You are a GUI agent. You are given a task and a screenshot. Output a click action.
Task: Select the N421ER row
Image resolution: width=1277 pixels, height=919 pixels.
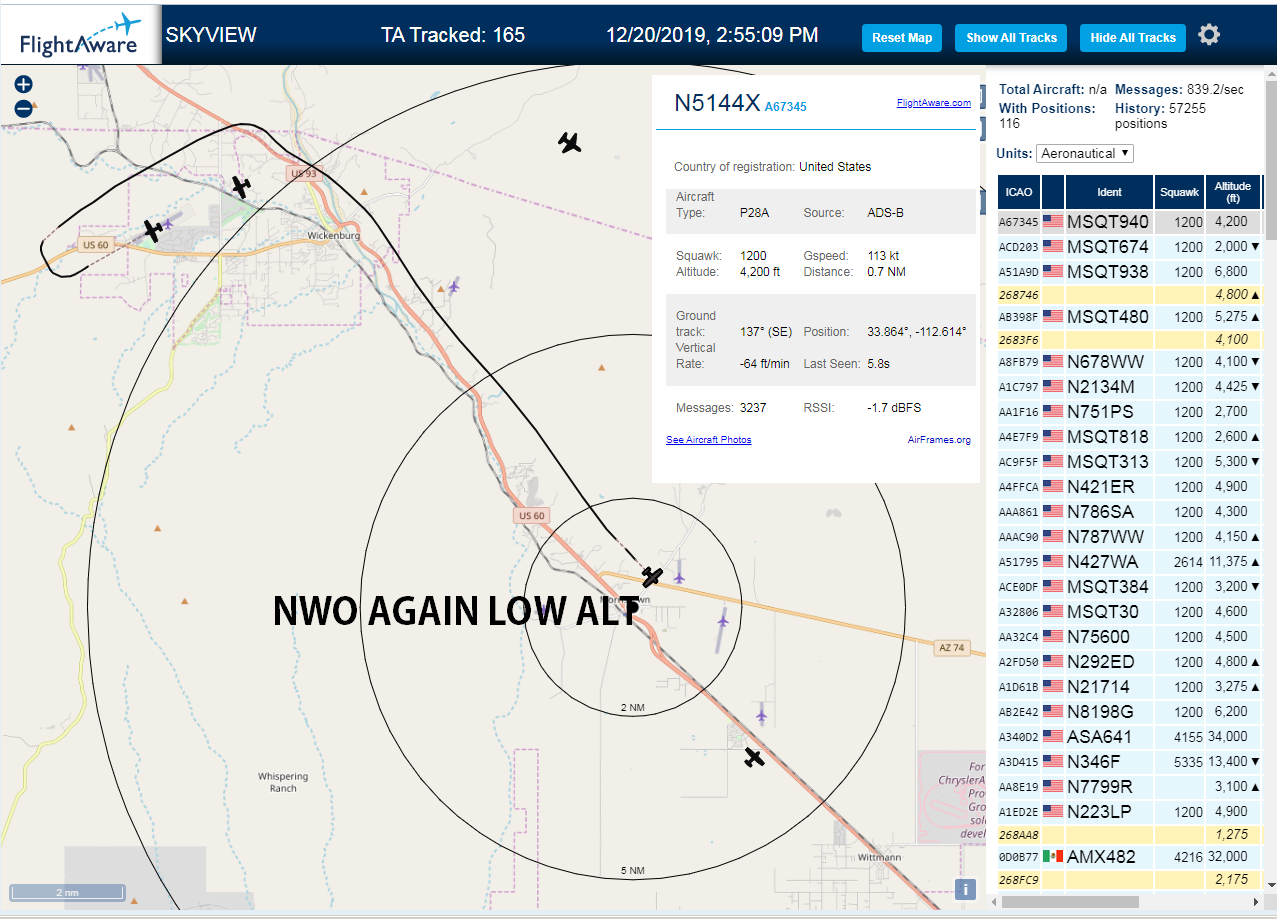click(1129, 487)
